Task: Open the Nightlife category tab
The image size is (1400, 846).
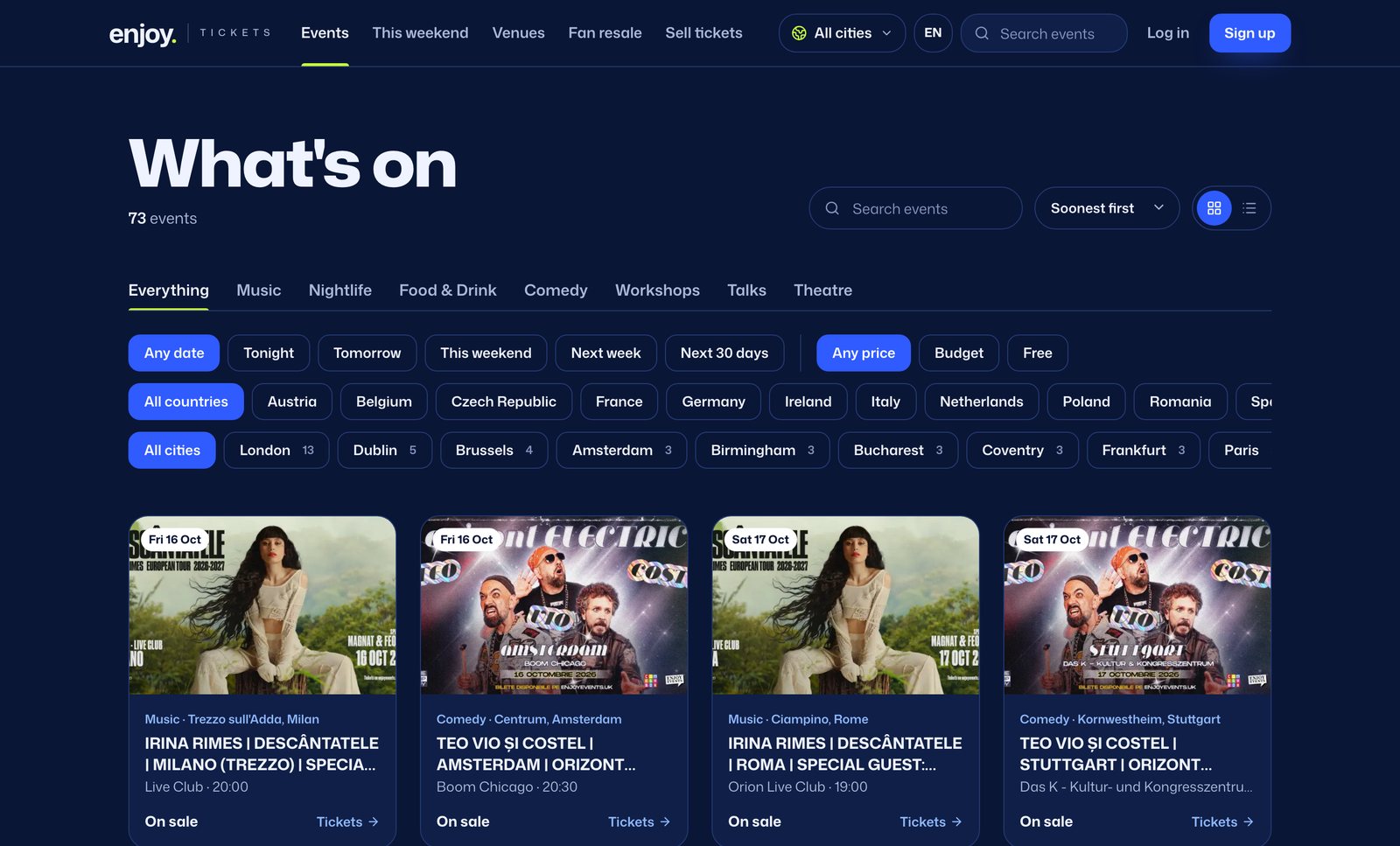Action: 340,290
